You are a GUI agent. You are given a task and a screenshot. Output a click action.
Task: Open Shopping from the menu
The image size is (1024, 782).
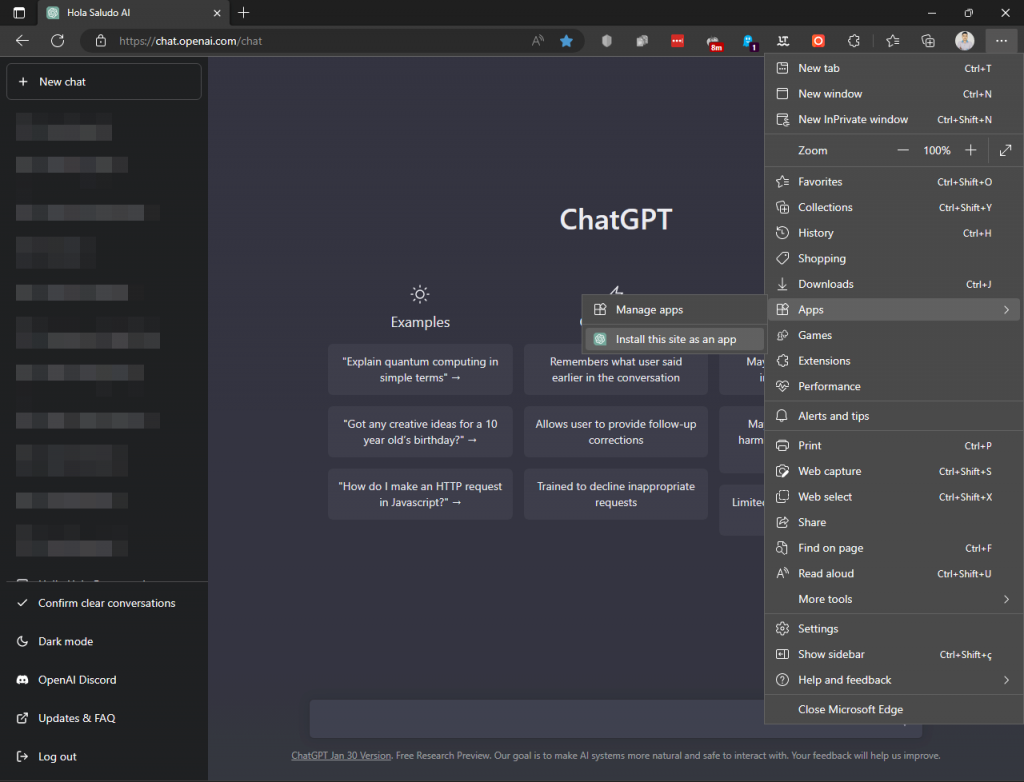click(893, 259)
